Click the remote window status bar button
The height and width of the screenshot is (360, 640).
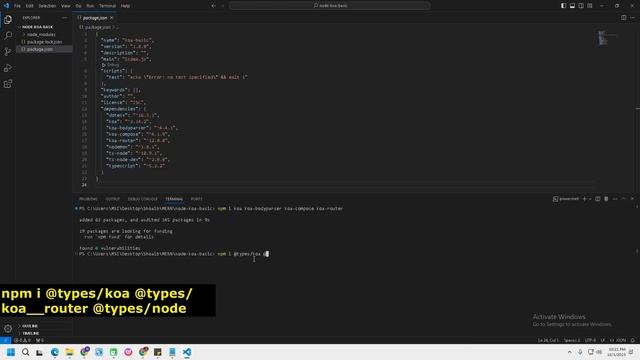pos(5,340)
